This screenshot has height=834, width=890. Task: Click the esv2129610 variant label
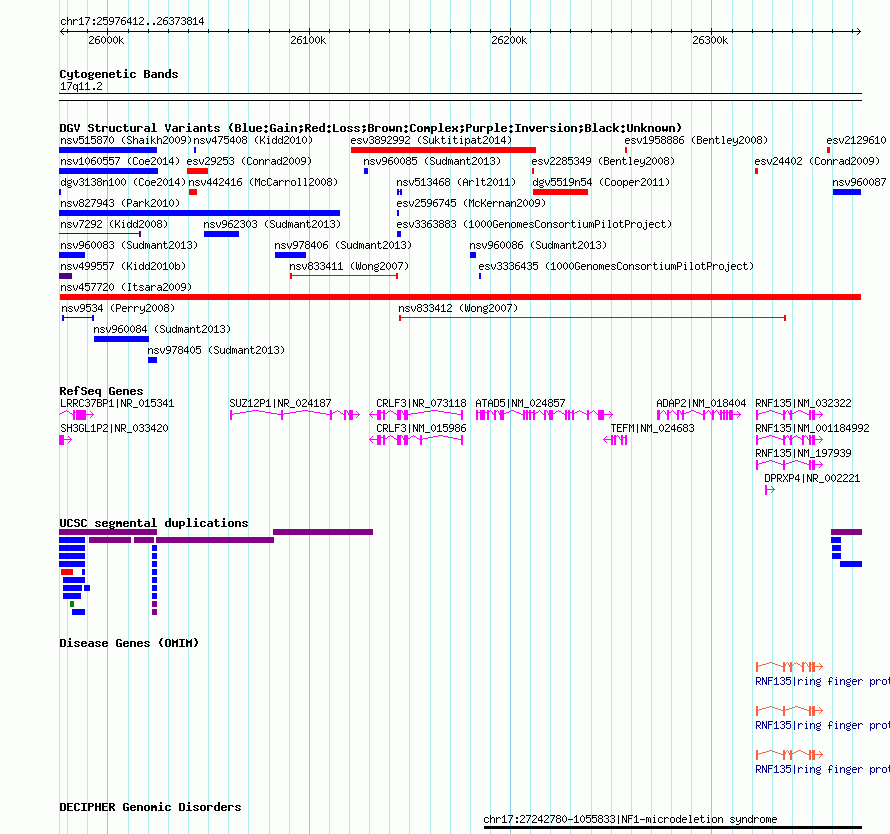coord(856,140)
